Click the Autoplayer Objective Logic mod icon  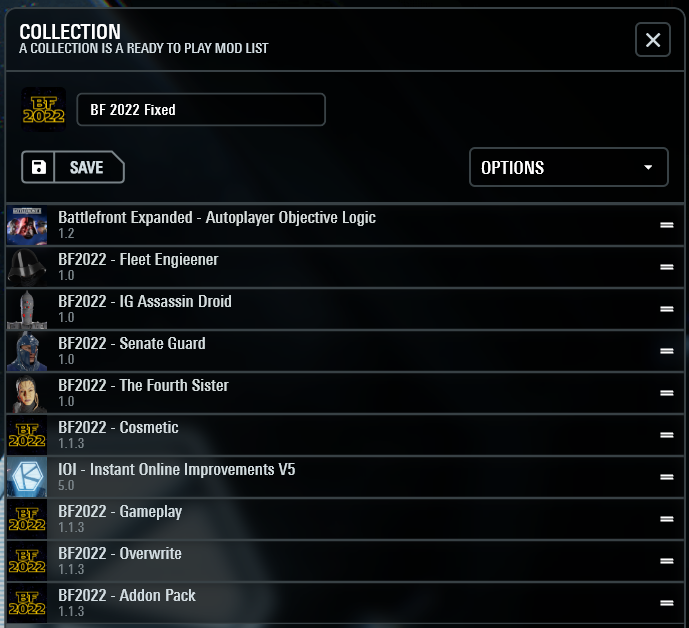(x=27, y=225)
